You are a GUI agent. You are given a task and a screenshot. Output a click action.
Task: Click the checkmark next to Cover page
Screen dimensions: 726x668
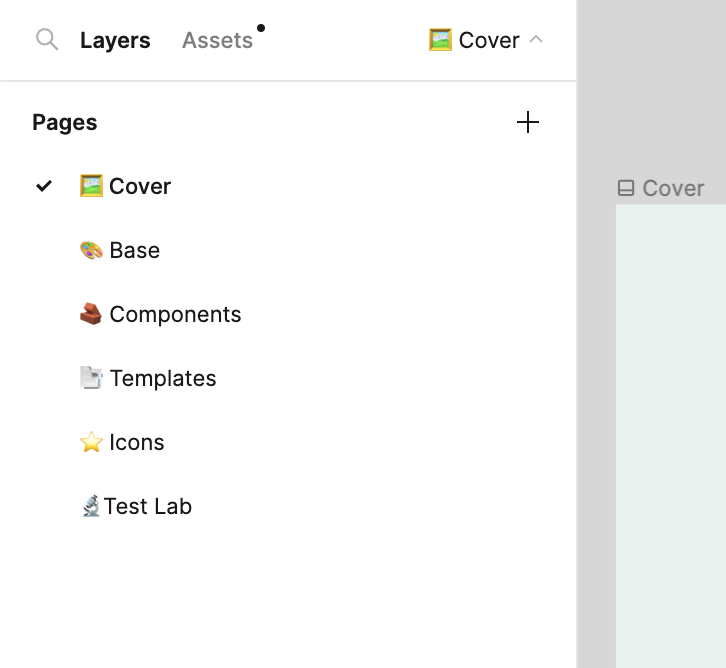[44, 186]
